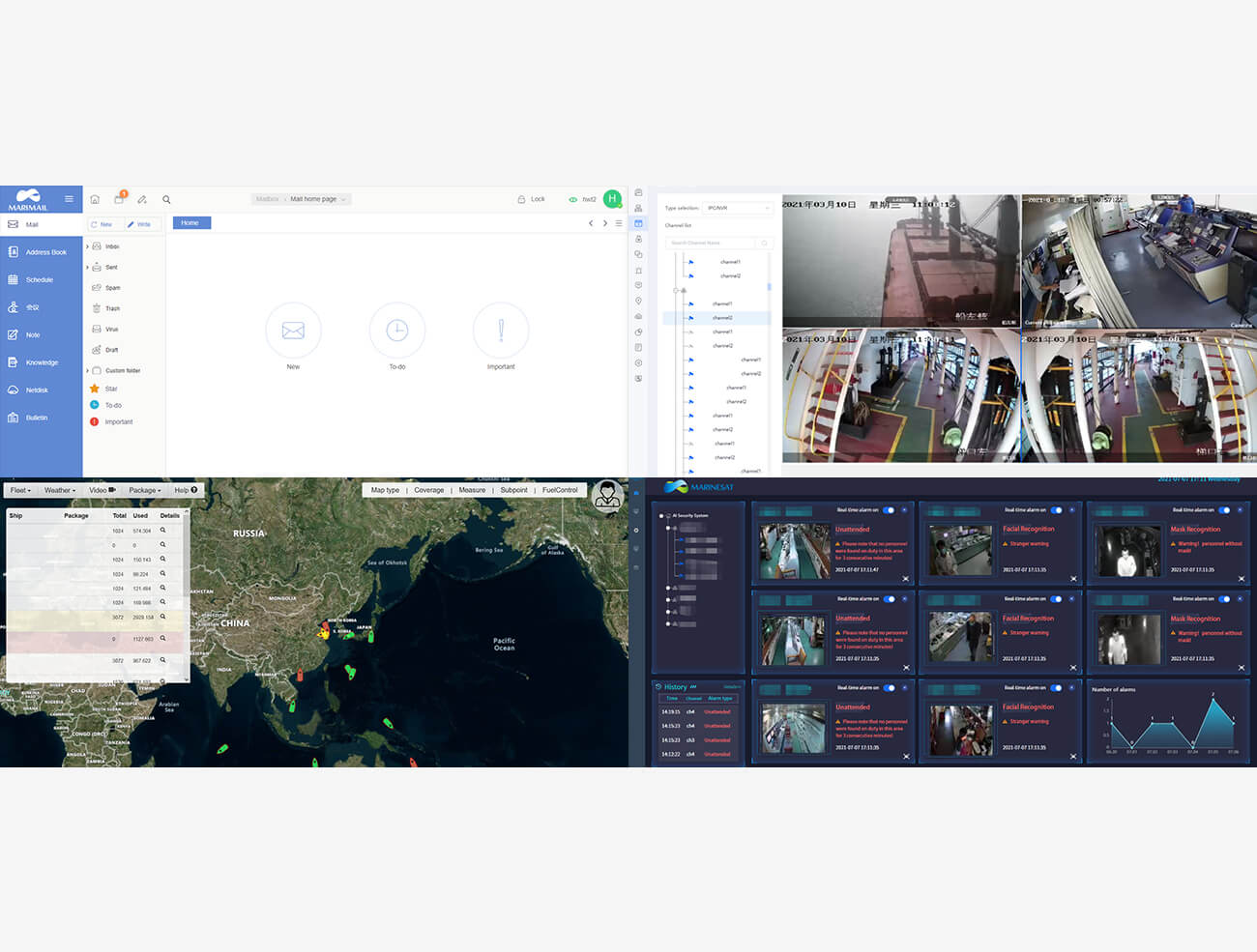The width and height of the screenshot is (1257, 952).
Task: Click the Write button in mail list
Action: tap(140, 224)
